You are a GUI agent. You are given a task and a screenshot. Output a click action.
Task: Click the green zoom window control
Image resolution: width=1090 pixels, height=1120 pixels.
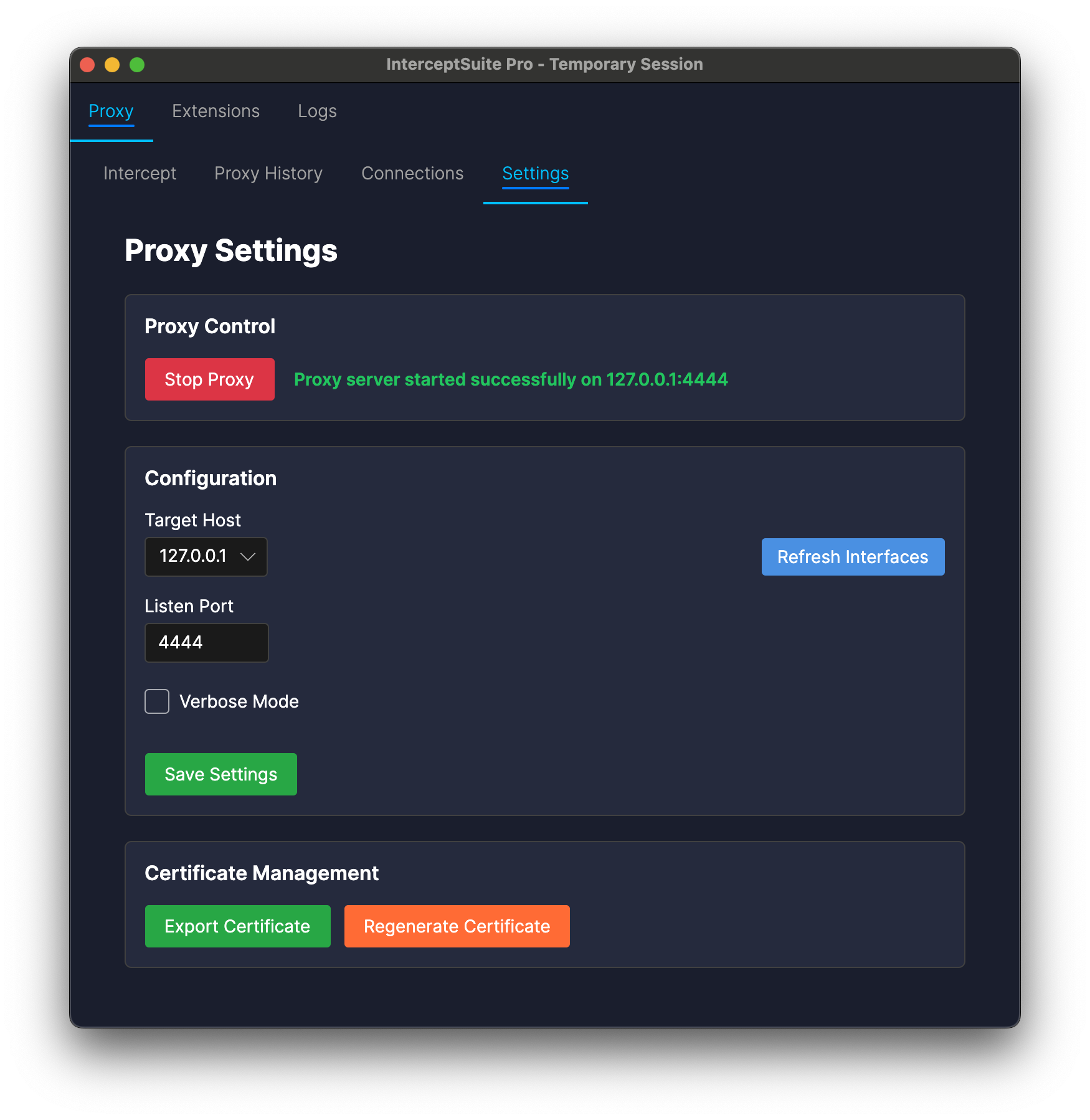tap(137, 64)
